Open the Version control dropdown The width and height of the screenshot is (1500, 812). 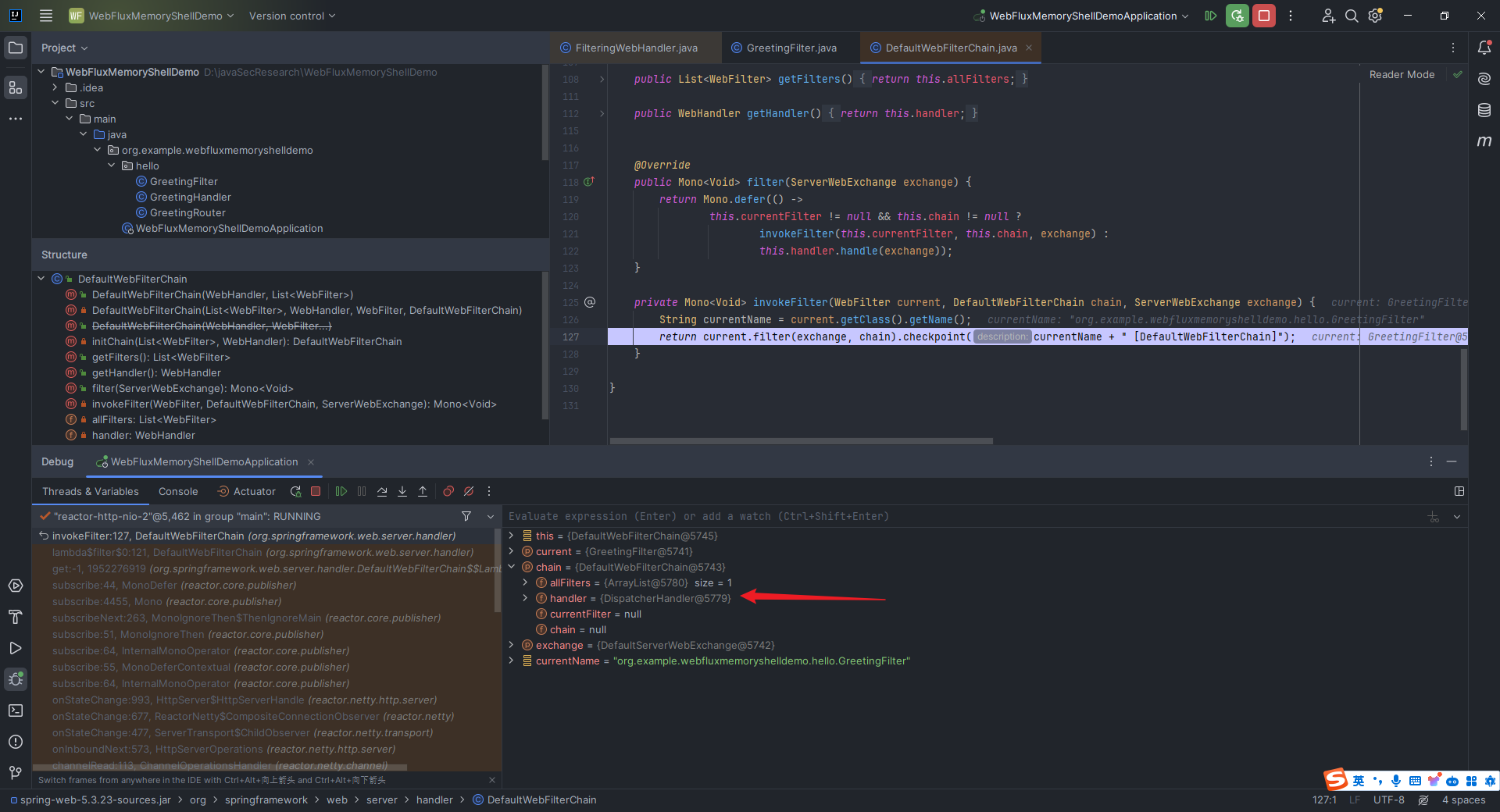(x=292, y=16)
